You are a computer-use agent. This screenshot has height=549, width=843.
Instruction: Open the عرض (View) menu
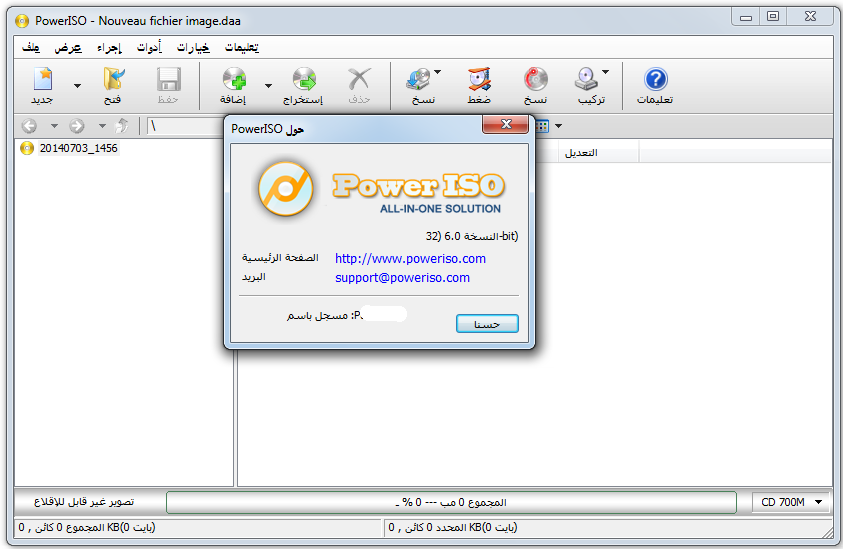click(68, 48)
